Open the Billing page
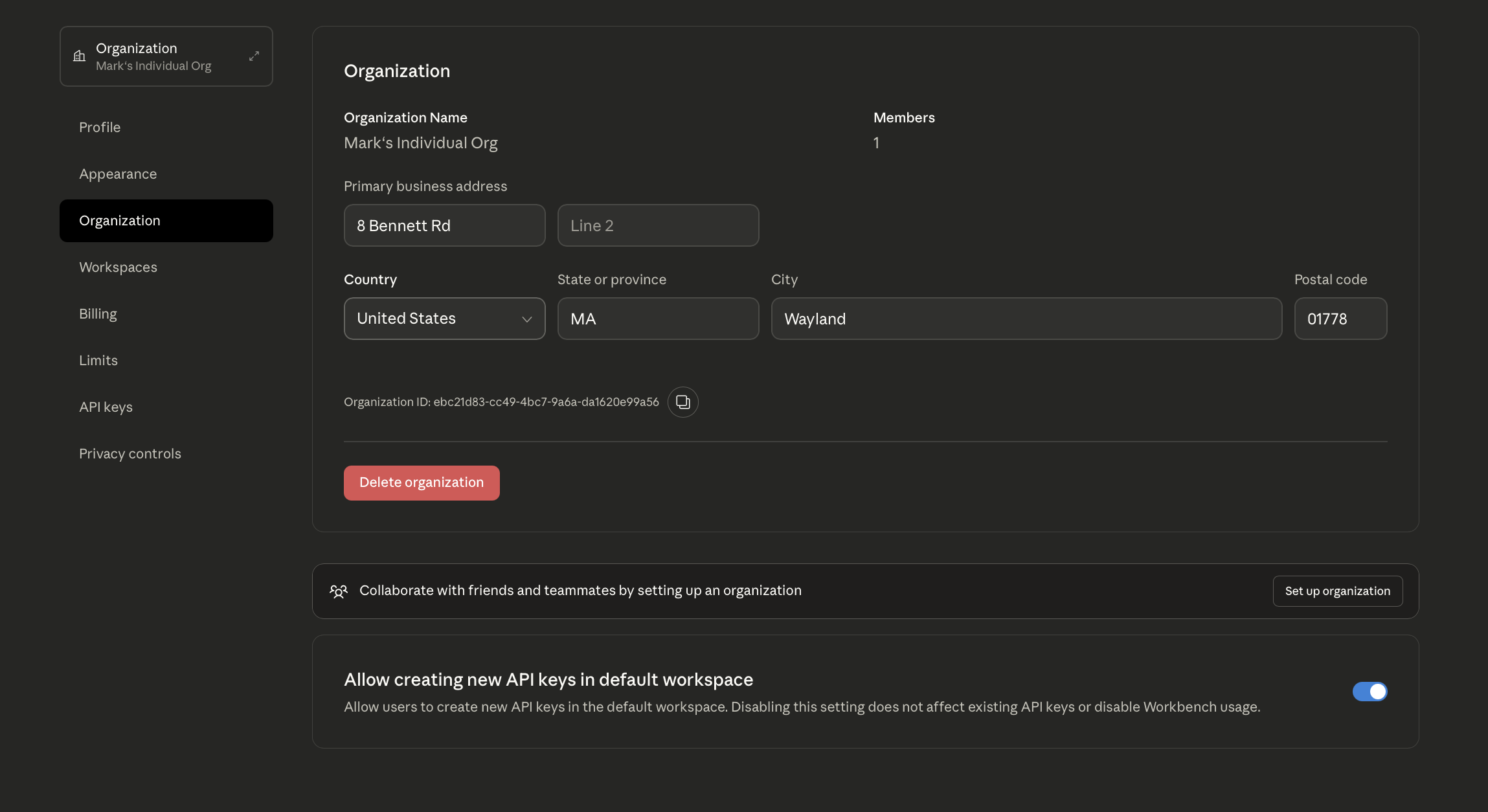 [x=98, y=314]
